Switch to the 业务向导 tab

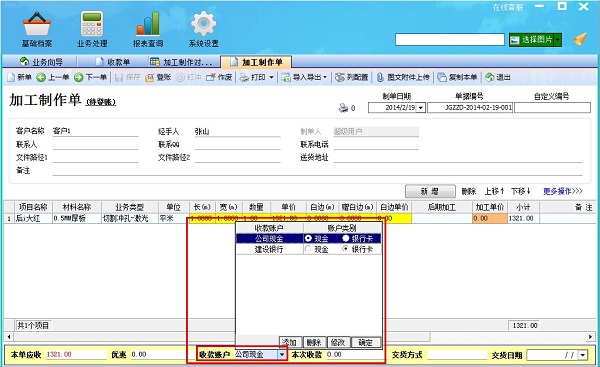pyautogui.click(x=41, y=62)
